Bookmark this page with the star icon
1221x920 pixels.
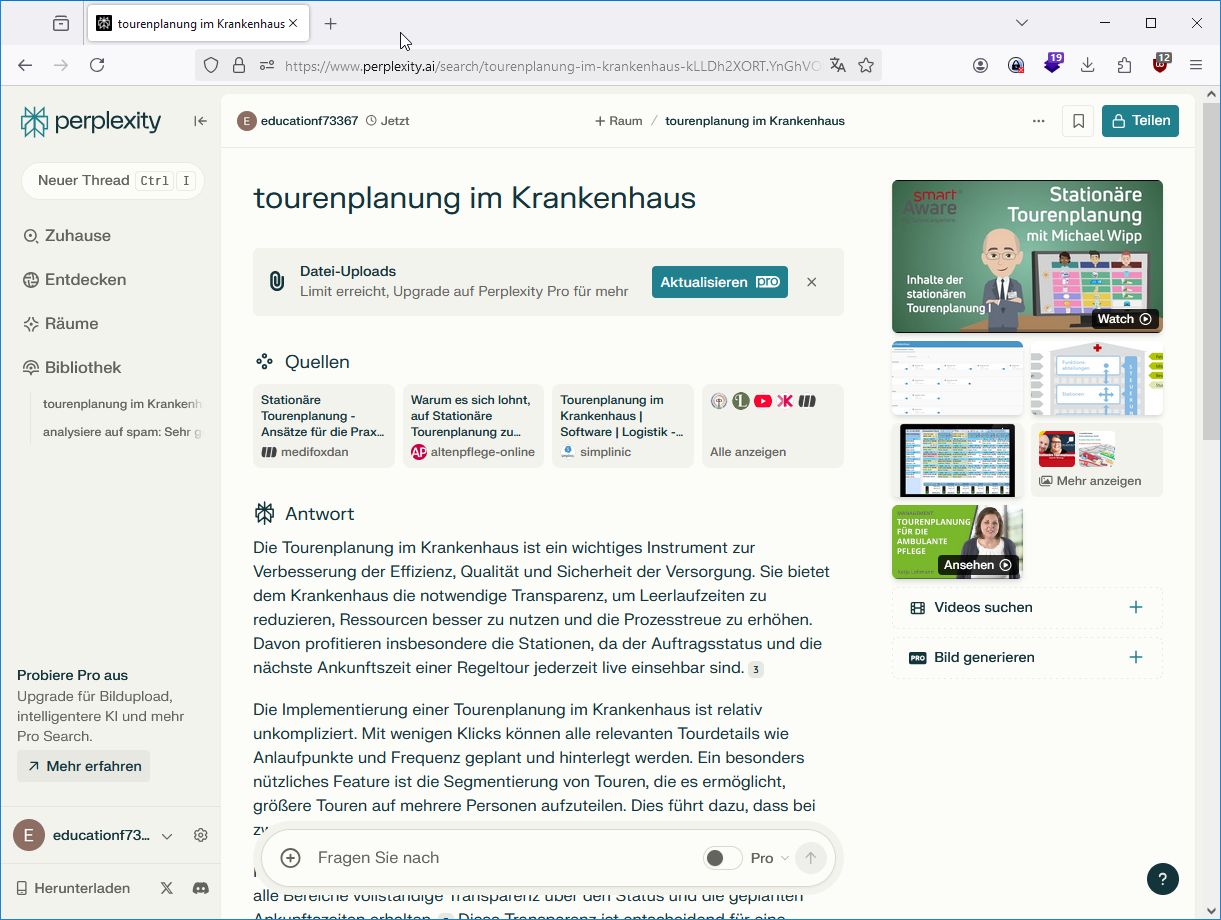coord(866,65)
